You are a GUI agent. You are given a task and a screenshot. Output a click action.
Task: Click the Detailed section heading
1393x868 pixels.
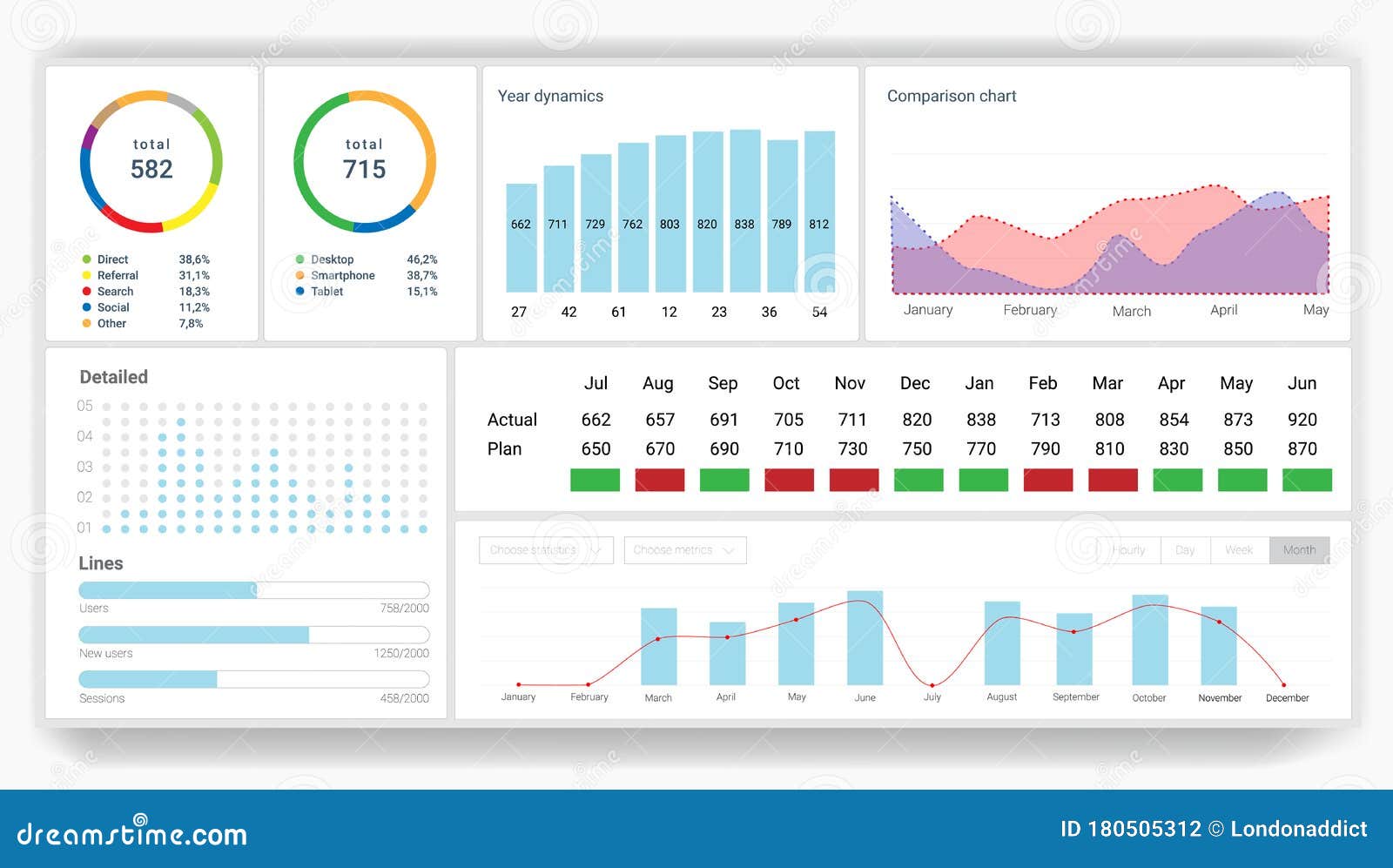point(113,377)
